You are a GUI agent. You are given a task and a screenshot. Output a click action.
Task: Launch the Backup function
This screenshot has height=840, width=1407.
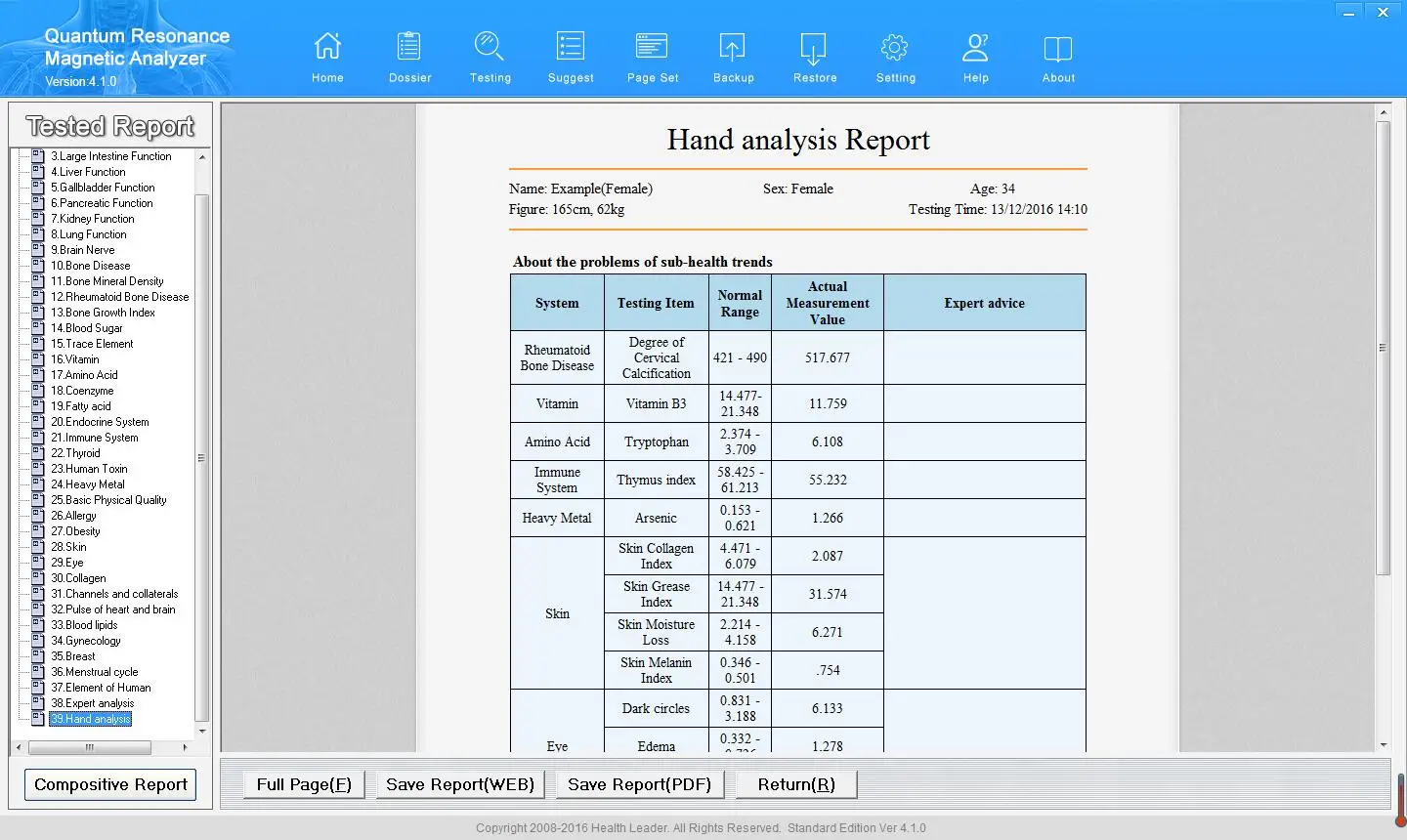pos(733,56)
